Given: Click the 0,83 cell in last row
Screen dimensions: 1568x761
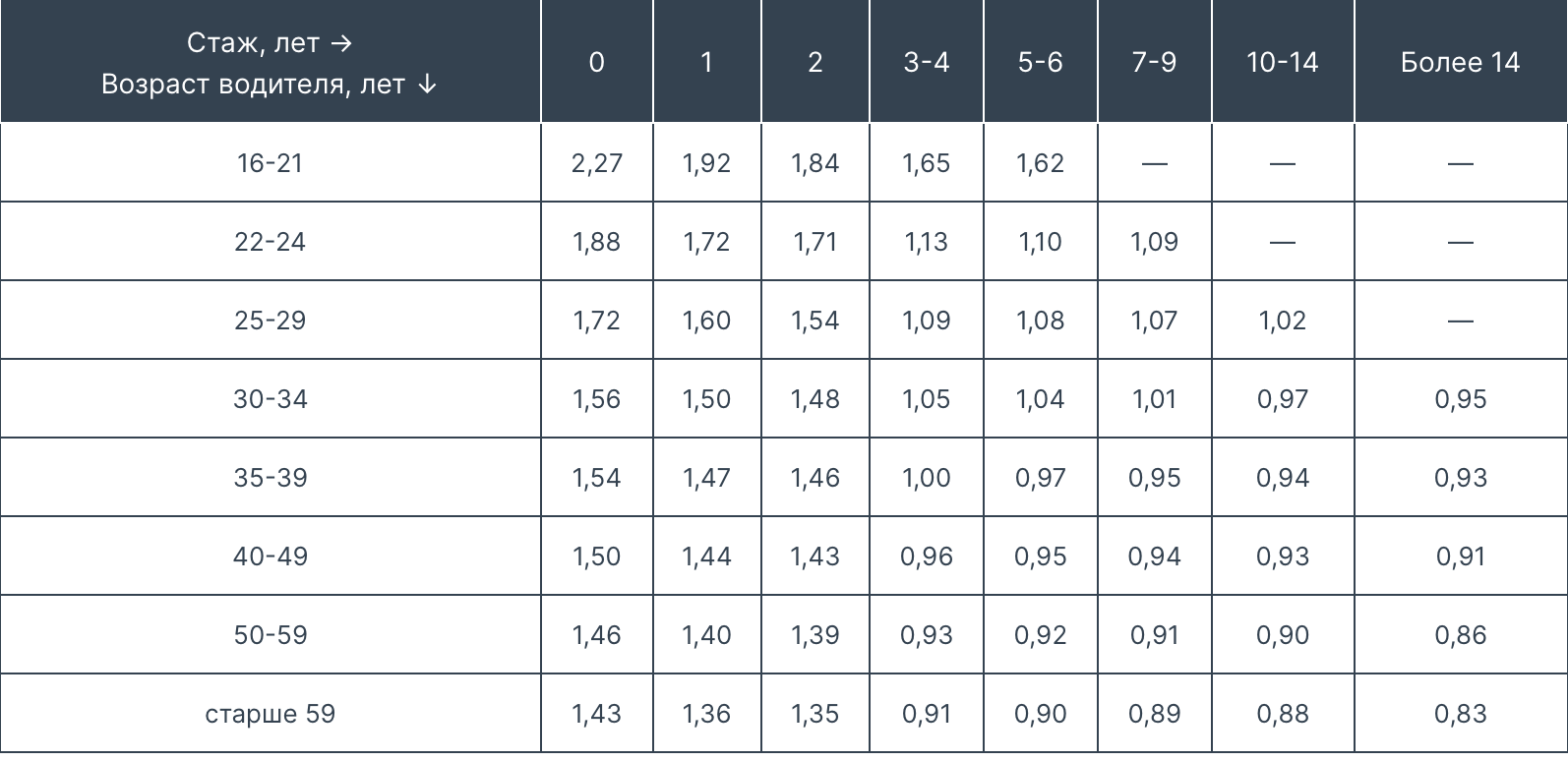Looking at the screenshot, I should [1461, 714].
